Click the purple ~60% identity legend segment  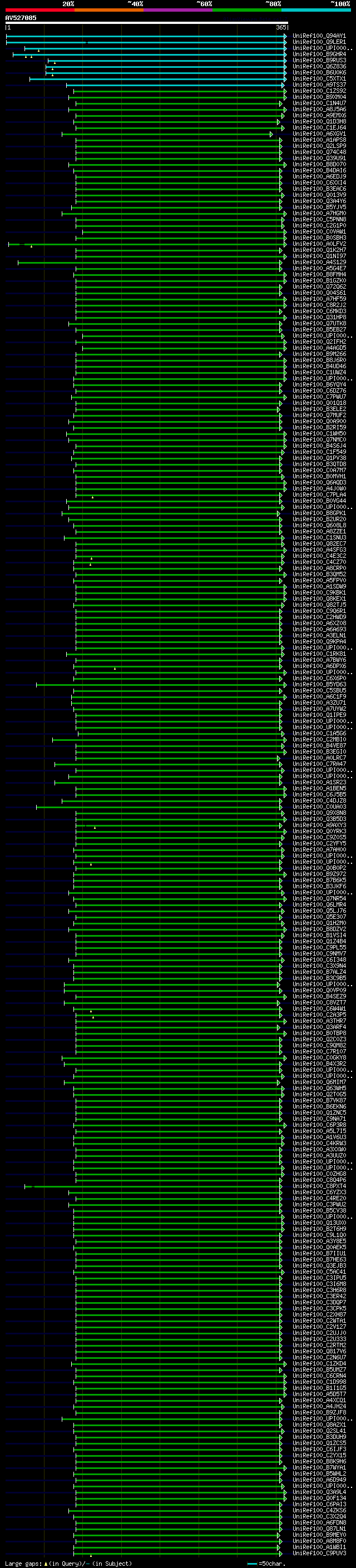click(177, 11)
